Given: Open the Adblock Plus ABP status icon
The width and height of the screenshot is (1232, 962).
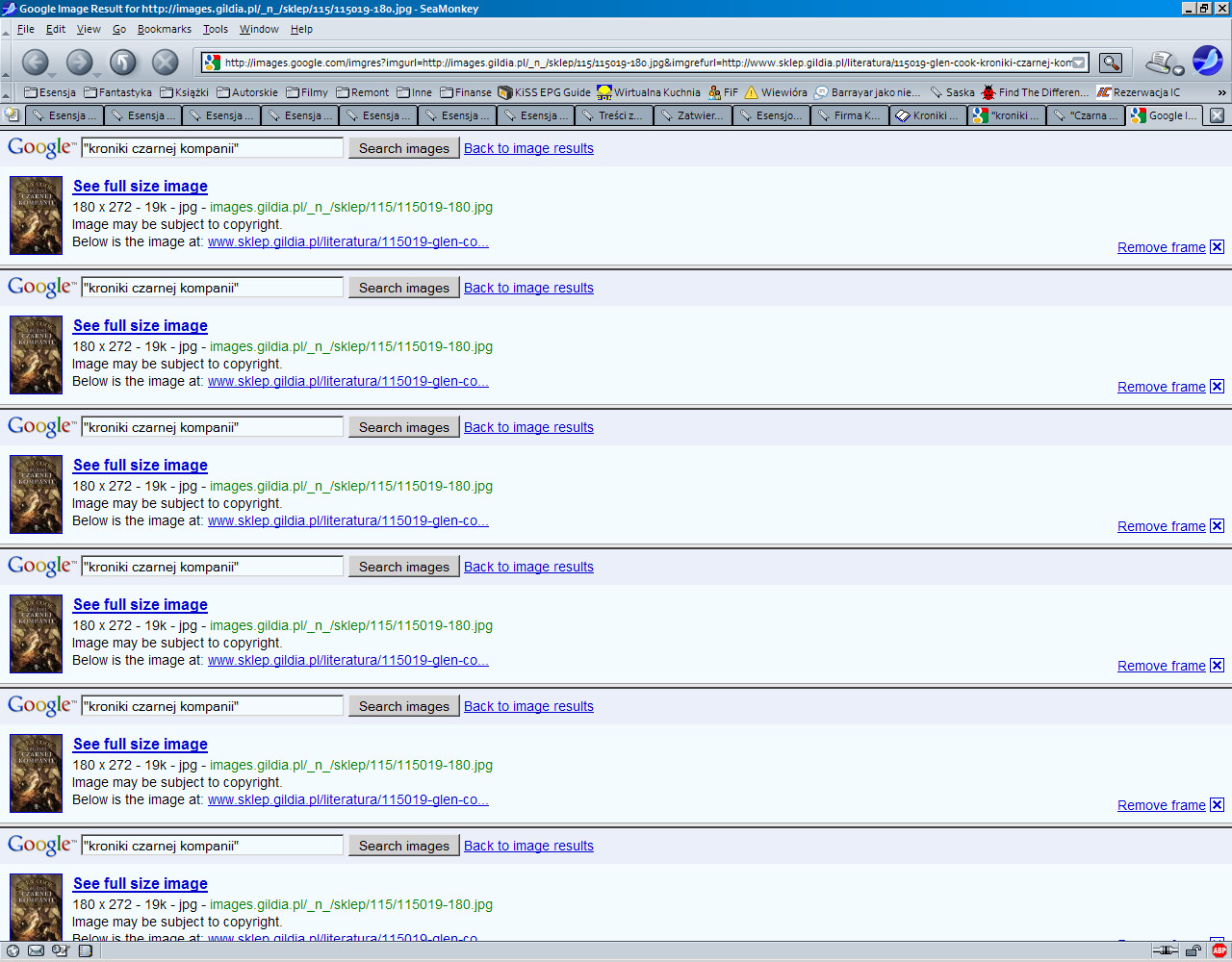Looking at the screenshot, I should 1219,950.
